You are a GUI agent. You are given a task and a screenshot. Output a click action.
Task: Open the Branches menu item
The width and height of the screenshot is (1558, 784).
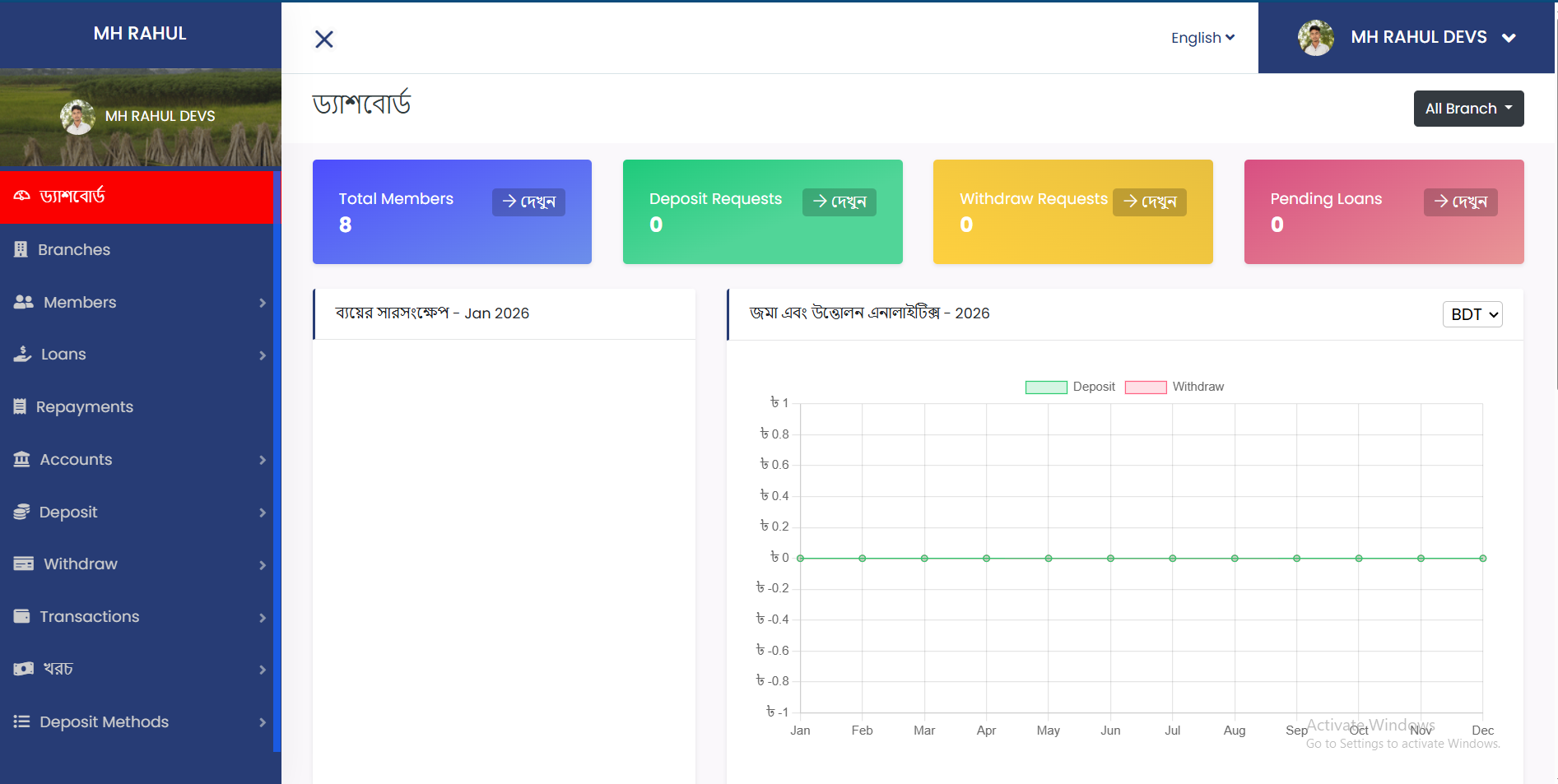137,249
